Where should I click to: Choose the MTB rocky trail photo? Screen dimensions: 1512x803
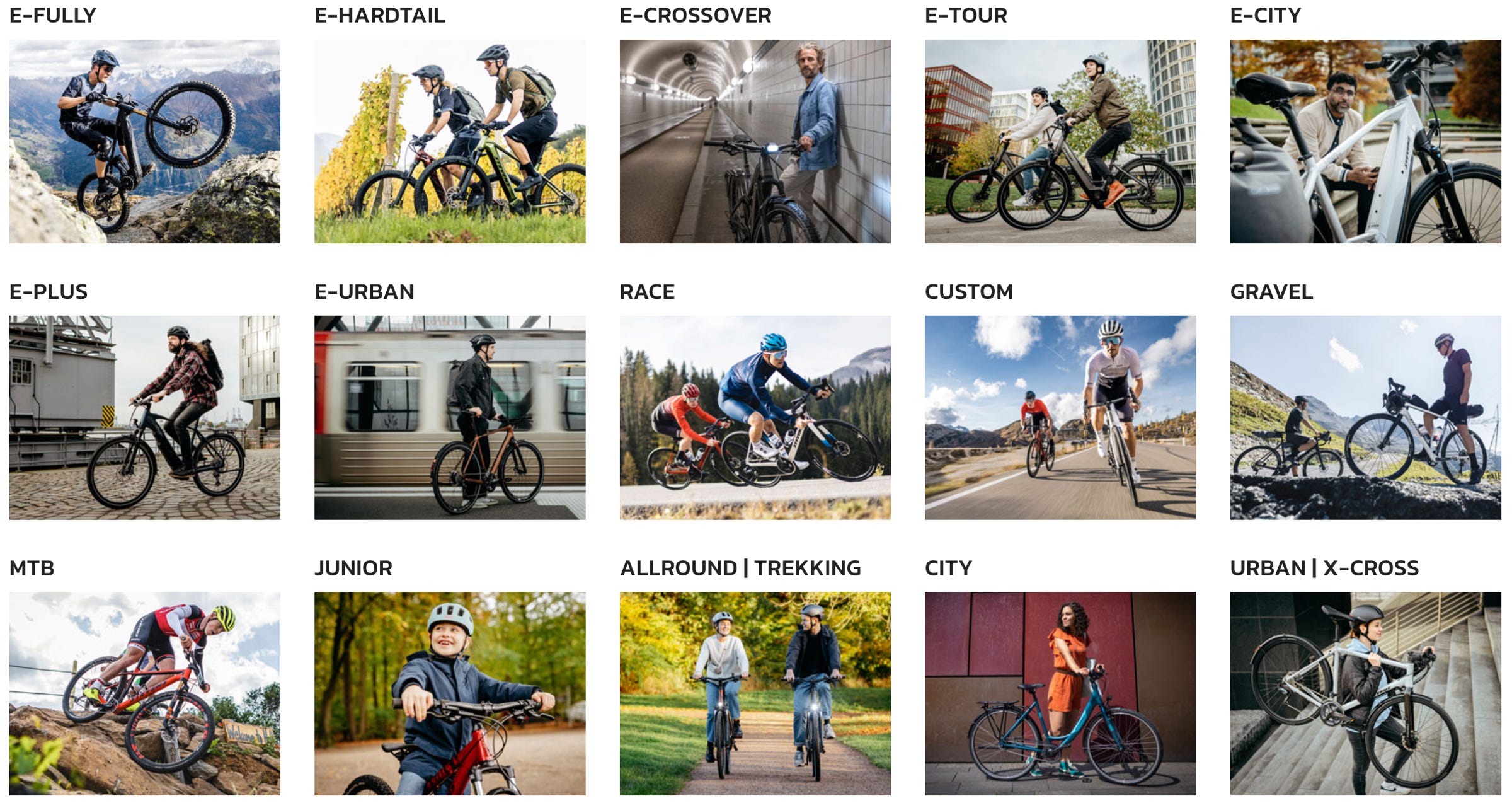[x=145, y=693]
